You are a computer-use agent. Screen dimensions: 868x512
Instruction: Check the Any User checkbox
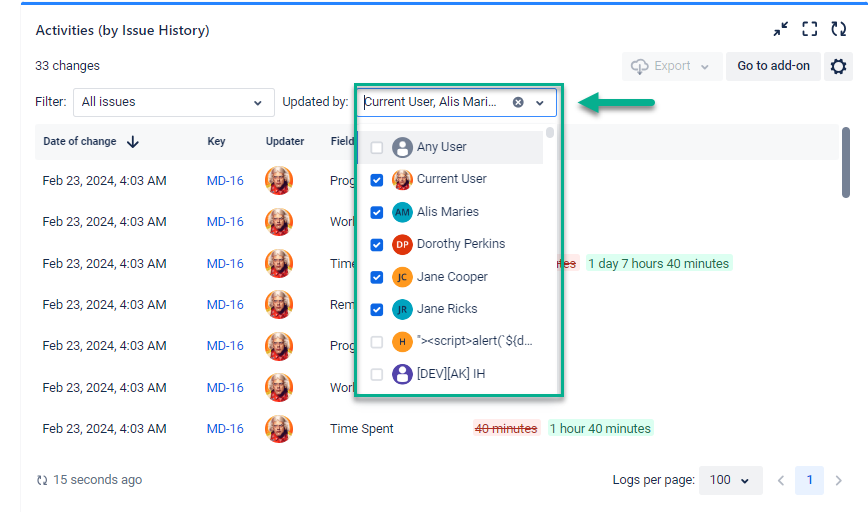pos(377,148)
